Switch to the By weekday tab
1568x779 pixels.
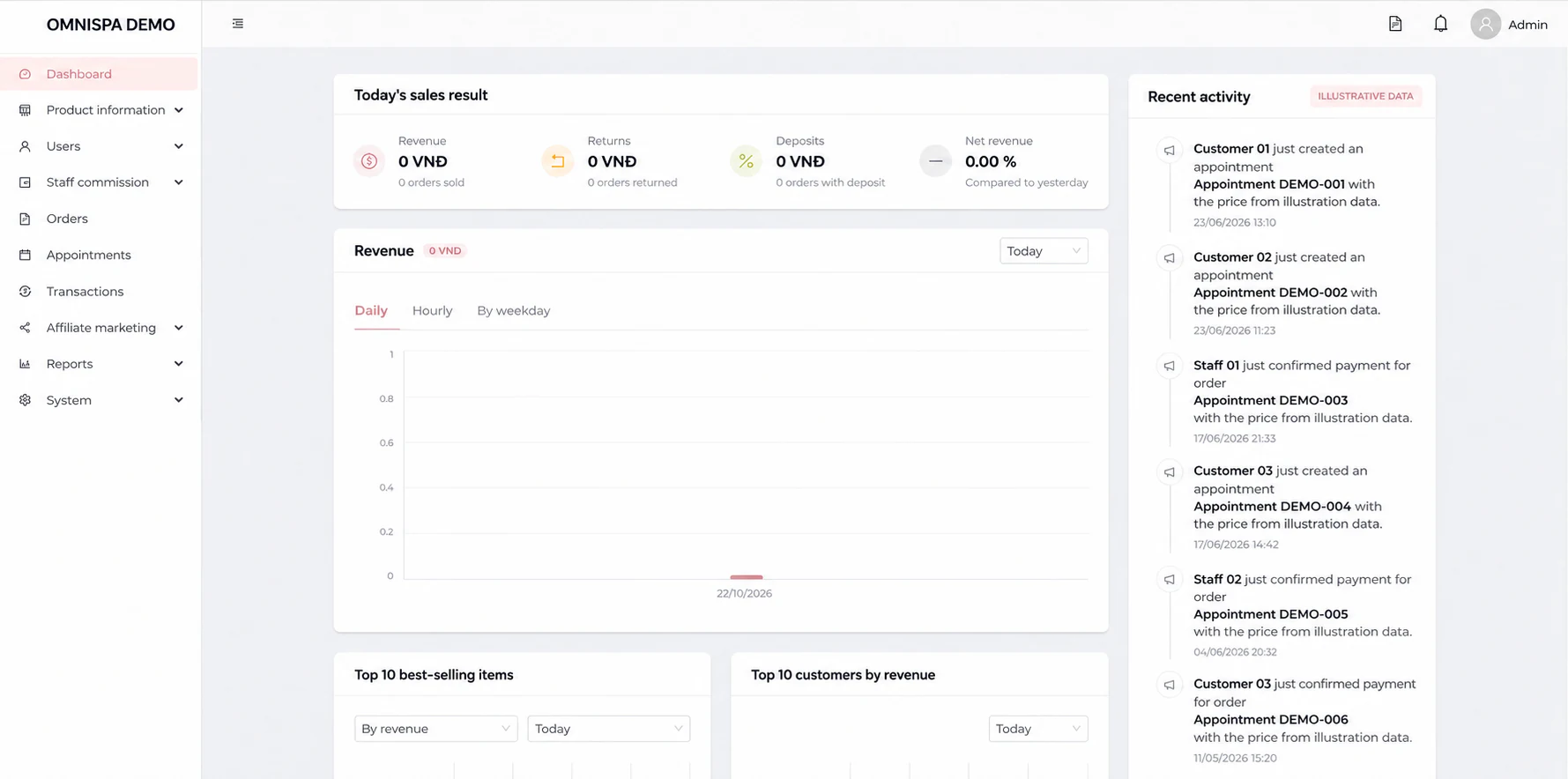click(513, 311)
